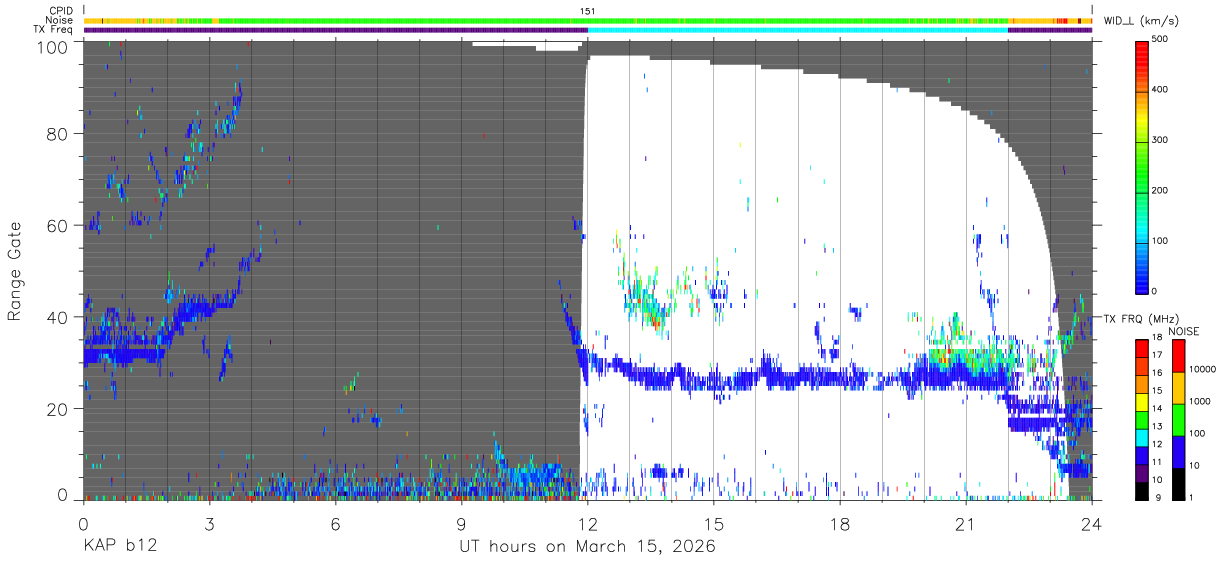
Task: Pick the red 17–18 MHz TX FRQ swatch
Action: (x=1142, y=348)
